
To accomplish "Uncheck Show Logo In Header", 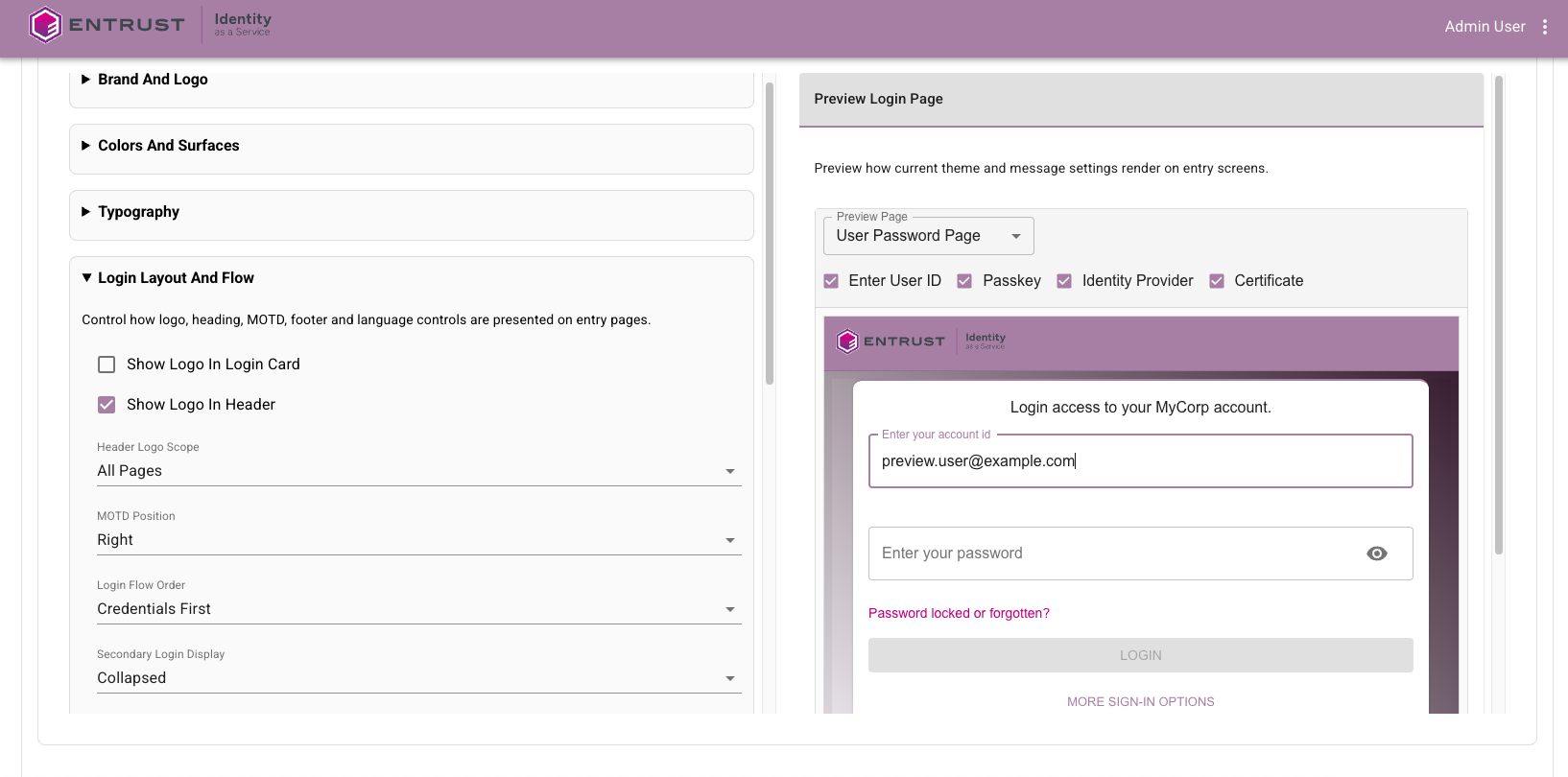I will pos(107,405).
